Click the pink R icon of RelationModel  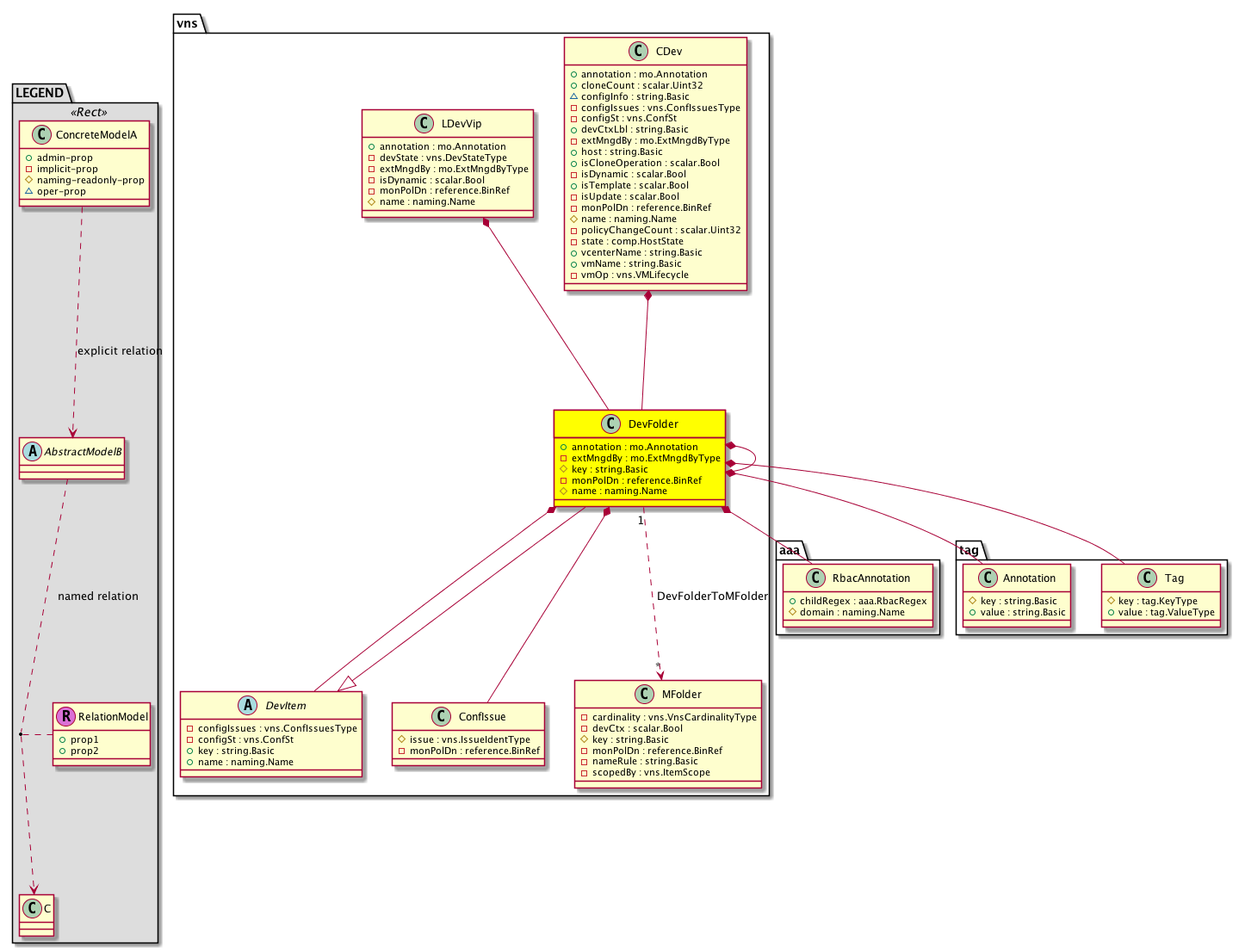66,717
